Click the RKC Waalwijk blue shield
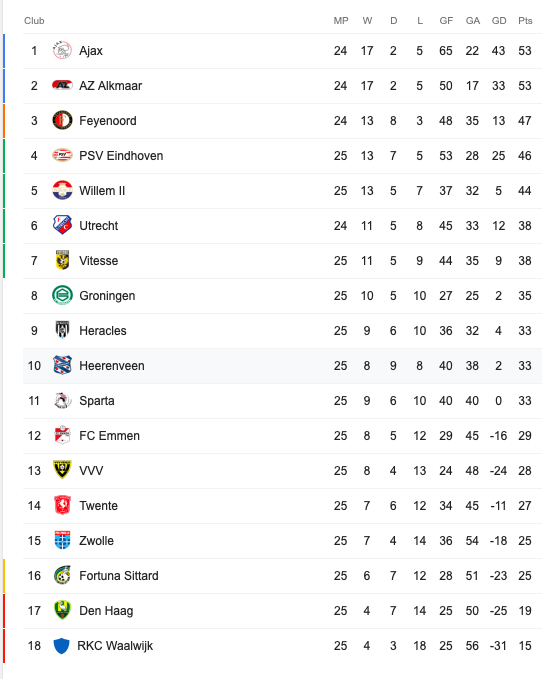The image size is (542, 679). click(x=61, y=646)
